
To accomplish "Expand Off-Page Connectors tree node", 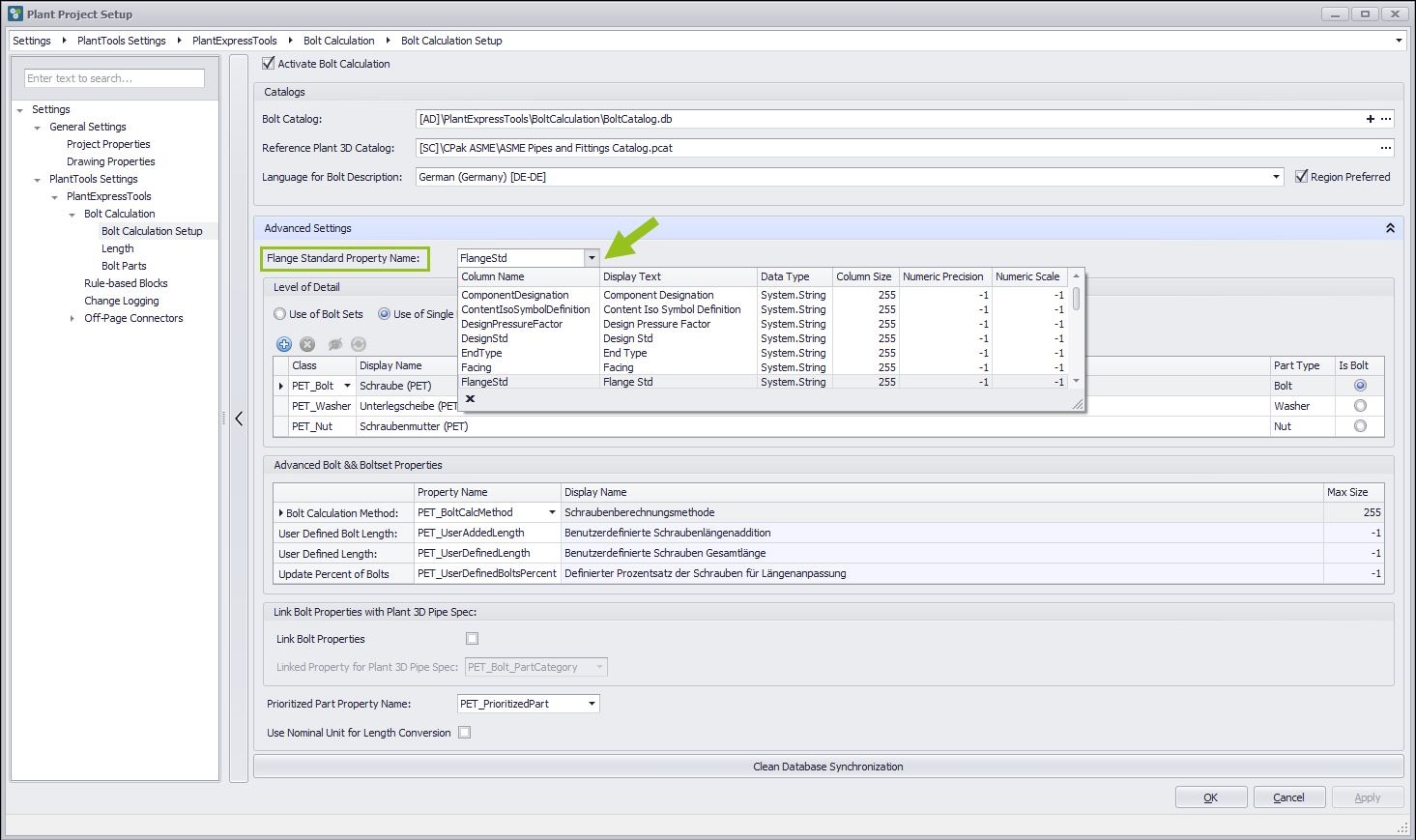I will click(72, 318).
